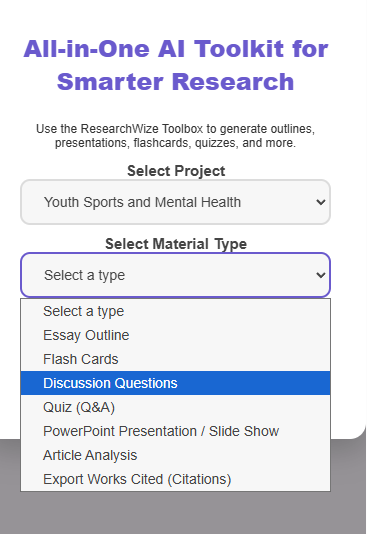Choose the Article Analysis option
The height and width of the screenshot is (534, 367).
click(175, 455)
